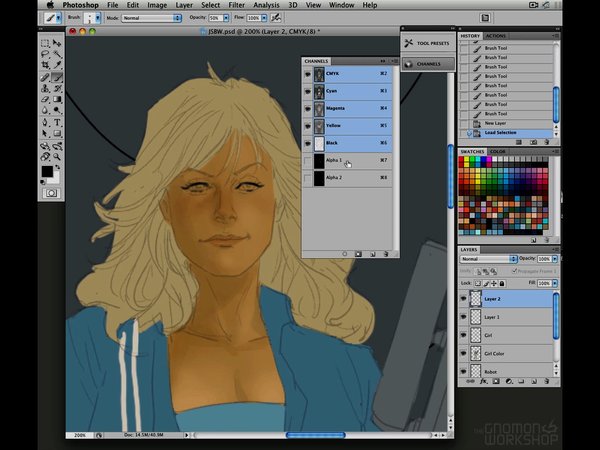Viewport: 600px width, 450px height.
Task: Select the Clone Stamp tool
Action: 45,88
